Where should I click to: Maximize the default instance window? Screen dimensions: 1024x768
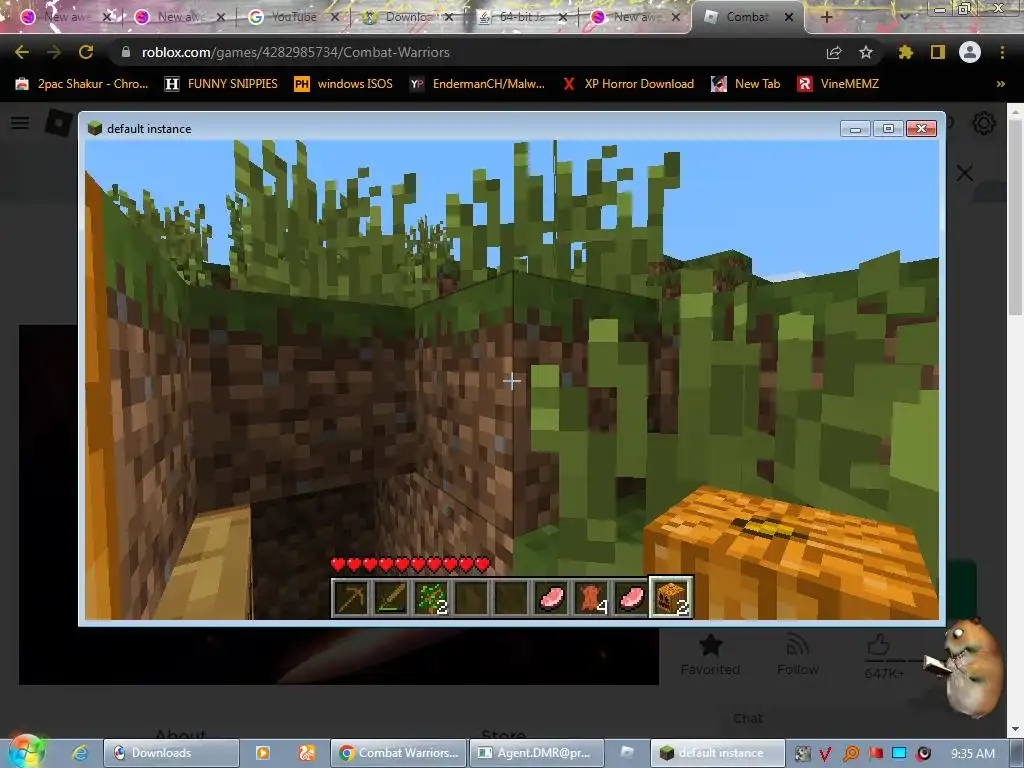click(888, 129)
